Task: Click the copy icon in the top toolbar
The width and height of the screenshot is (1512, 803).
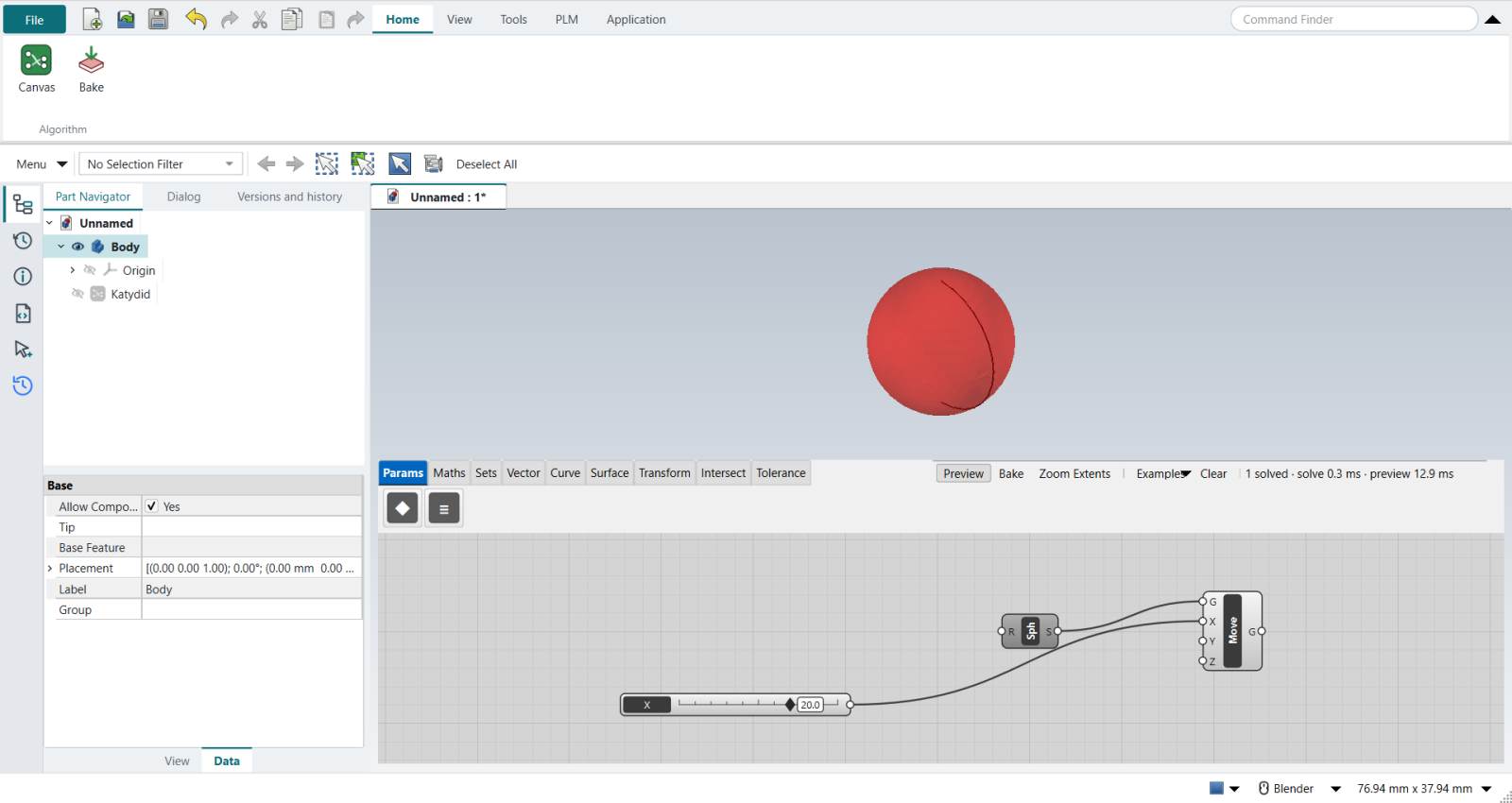Action: pos(292,19)
